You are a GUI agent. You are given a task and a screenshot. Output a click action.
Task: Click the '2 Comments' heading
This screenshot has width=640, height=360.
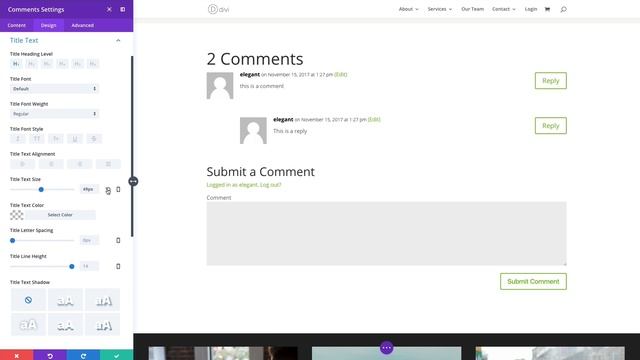[255, 59]
